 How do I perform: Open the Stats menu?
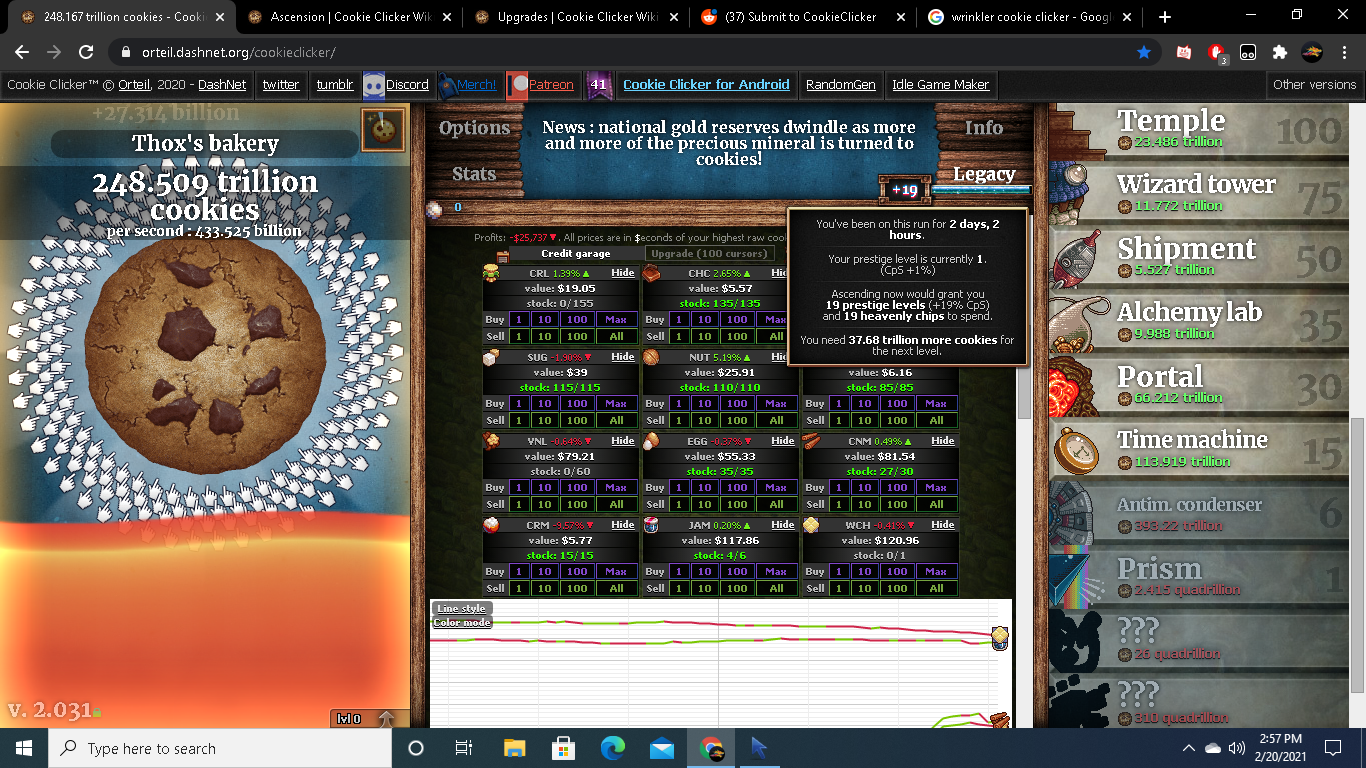tap(473, 173)
